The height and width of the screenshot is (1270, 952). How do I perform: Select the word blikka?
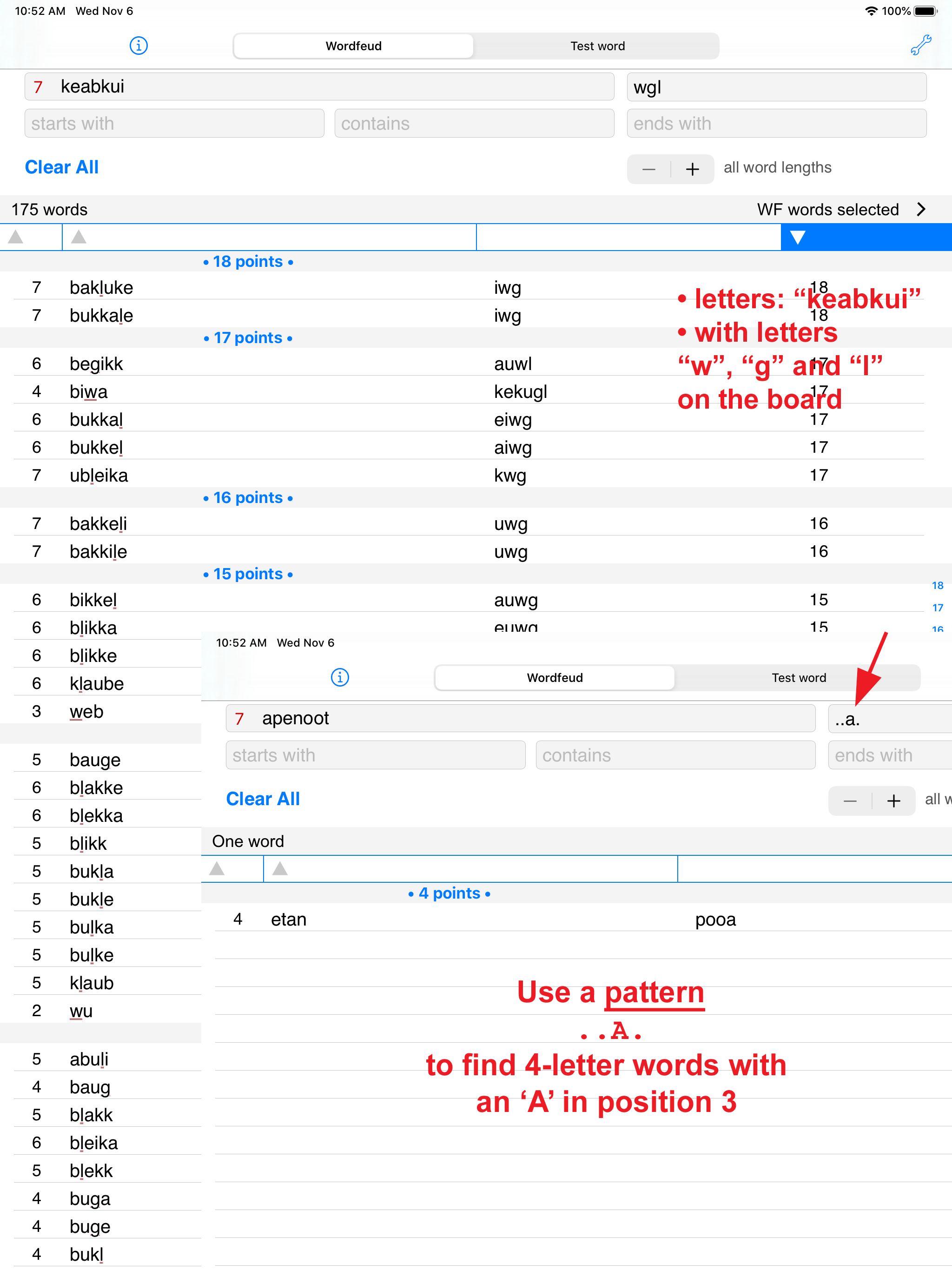coord(93,628)
